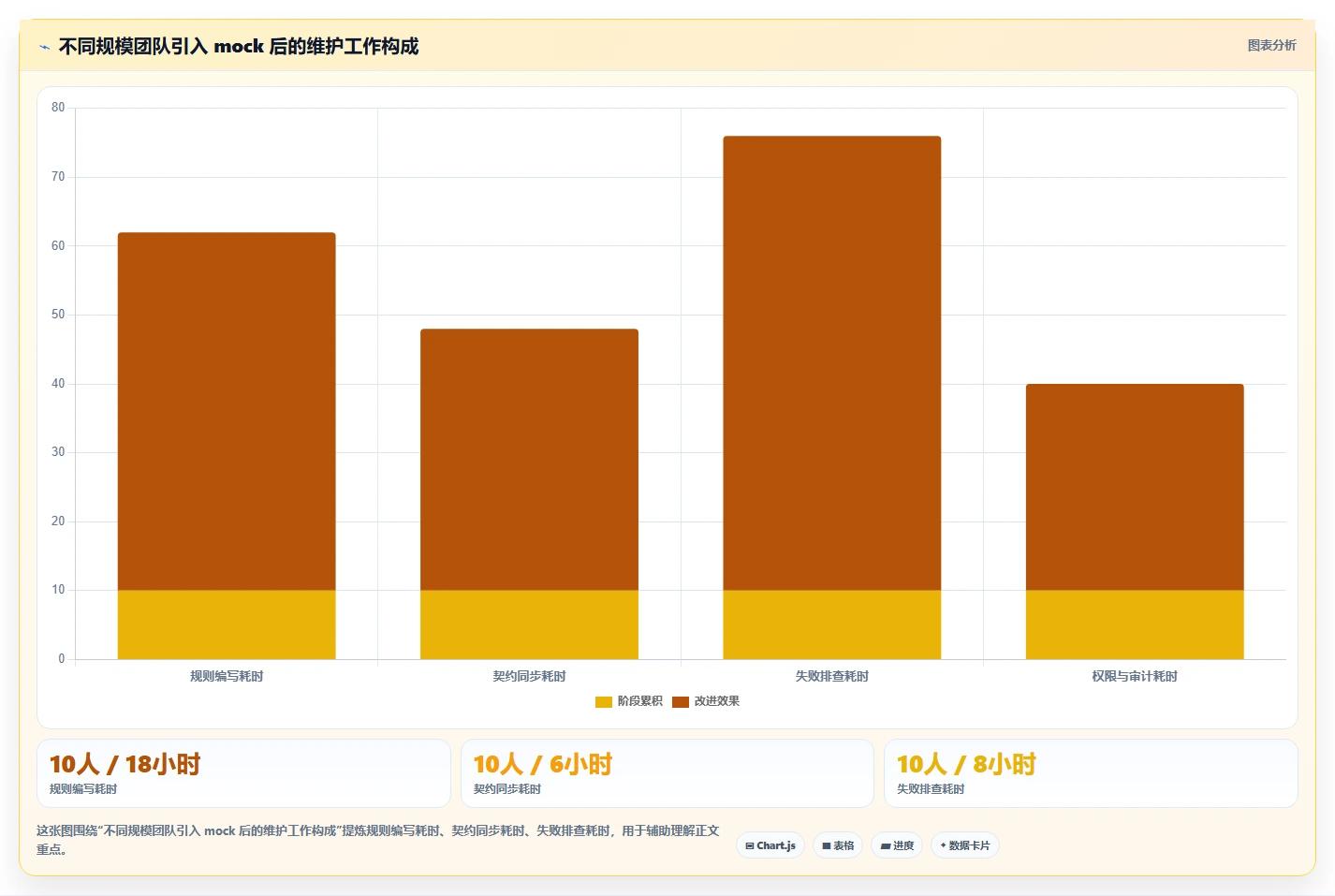Click the y-axis value 50
Screen dimensions: 1335x896
click(58, 315)
